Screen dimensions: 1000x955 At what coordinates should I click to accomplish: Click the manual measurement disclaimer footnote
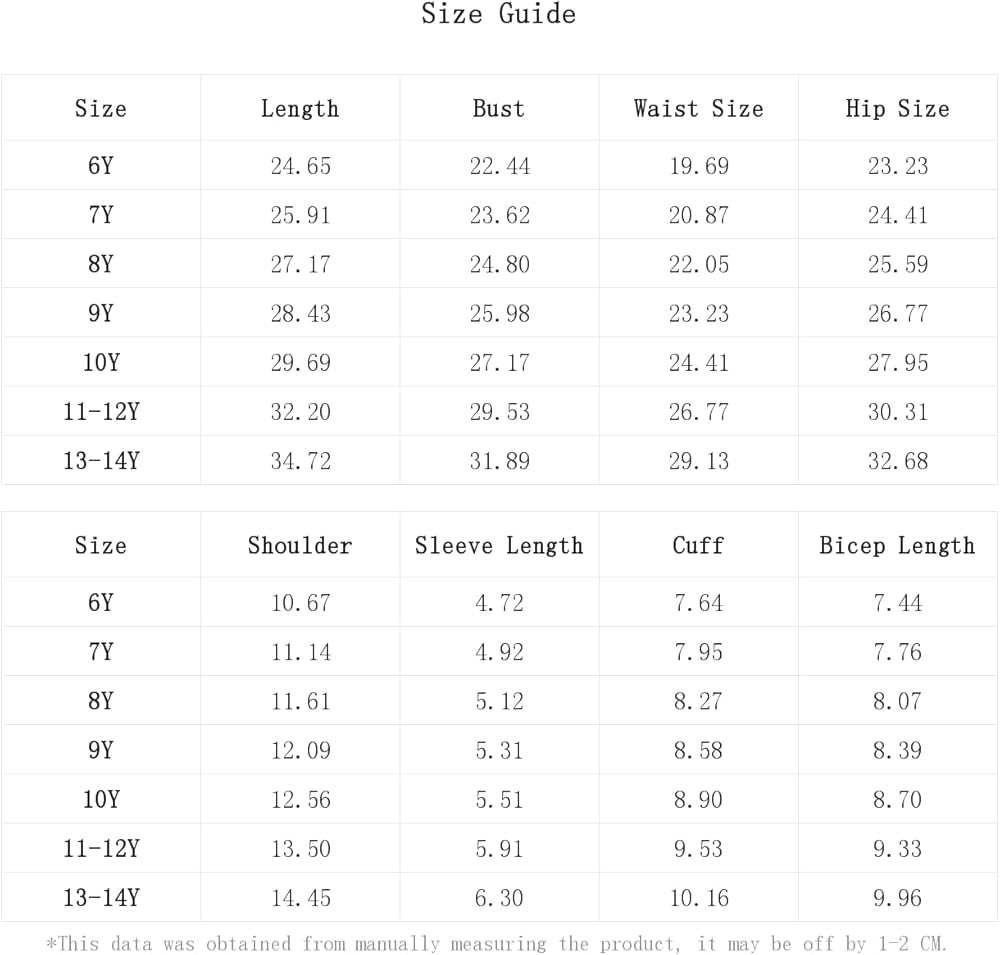pos(497,944)
